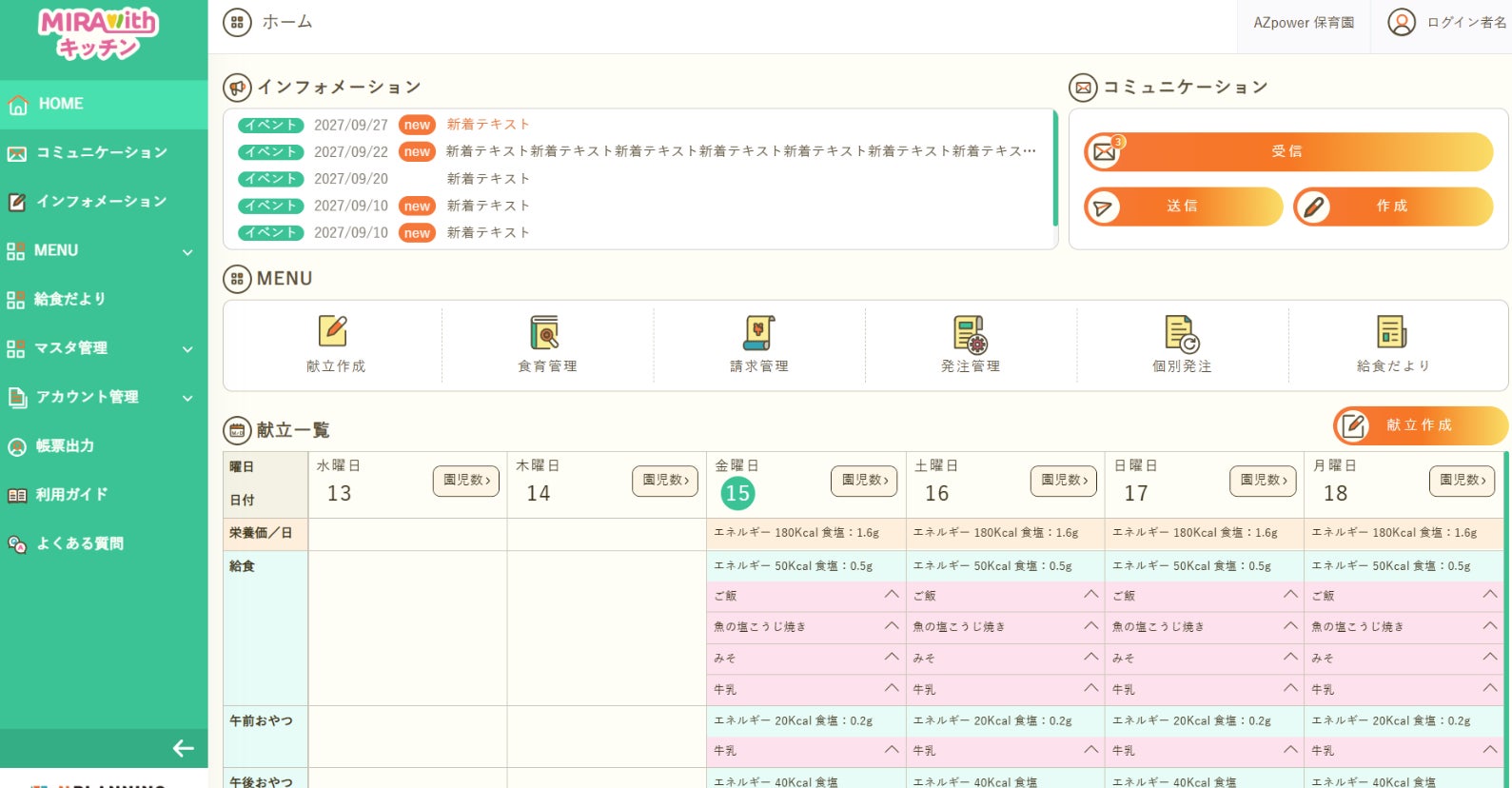Open 帳票出力 in the sidebar
1512x788 pixels.
coord(104,446)
